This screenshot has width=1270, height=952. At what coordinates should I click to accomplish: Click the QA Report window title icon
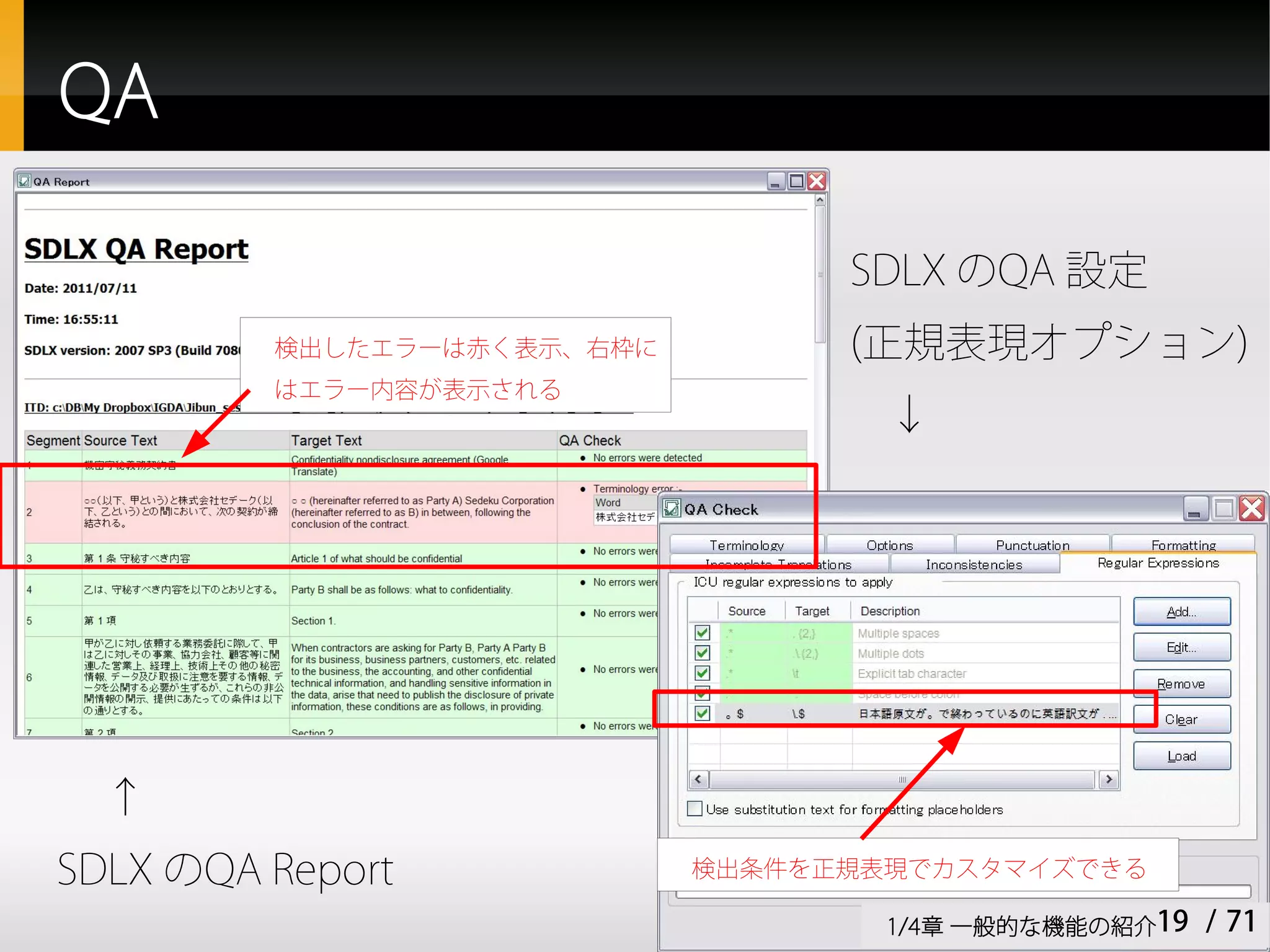pyautogui.click(x=24, y=181)
